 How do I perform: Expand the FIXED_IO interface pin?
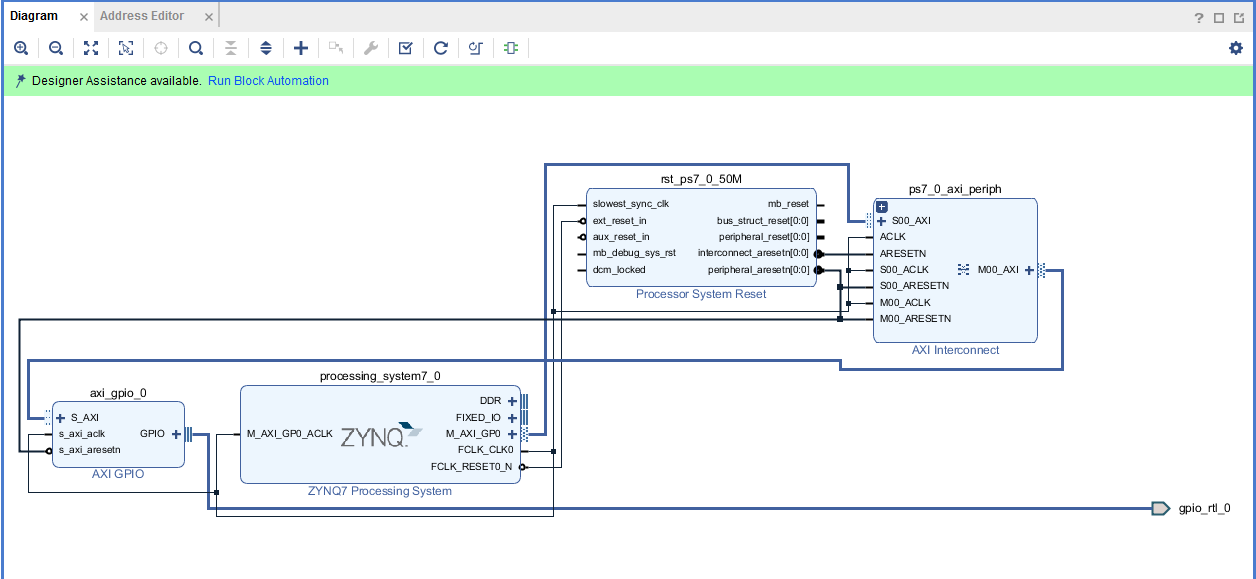pos(512,418)
